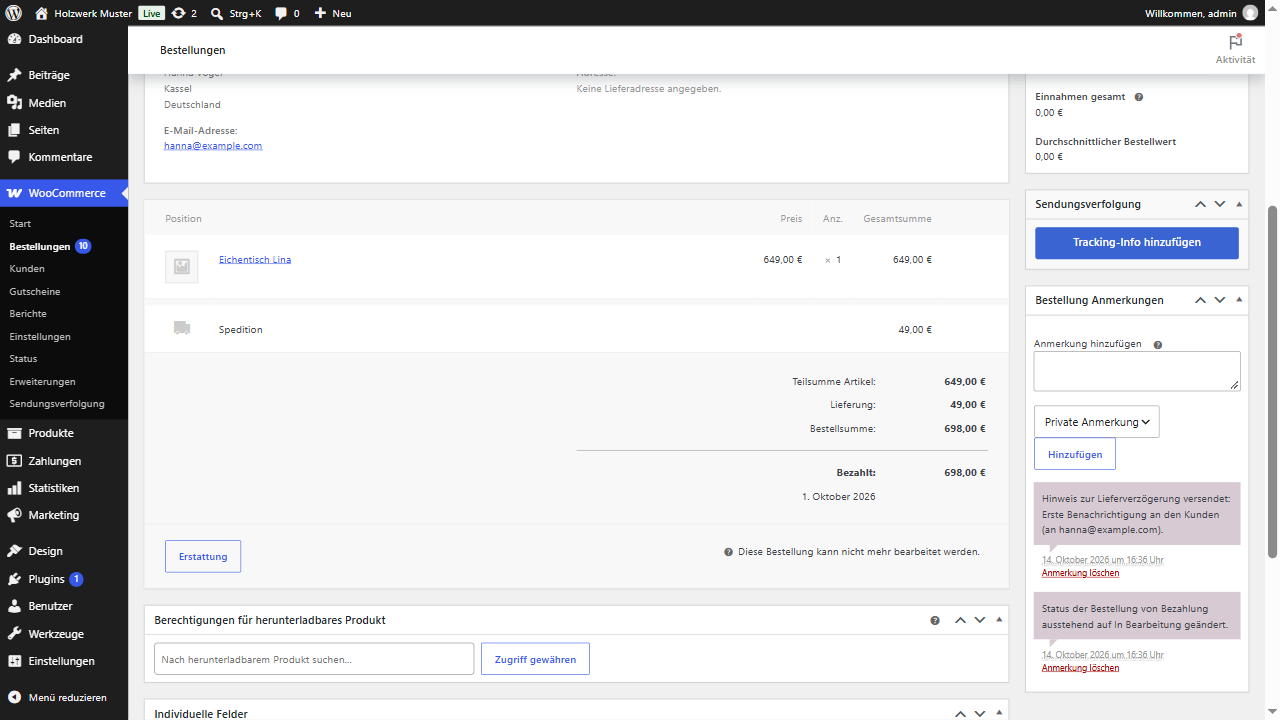Open Beiträge in the sidebar
The image size is (1280, 720).
64,75
